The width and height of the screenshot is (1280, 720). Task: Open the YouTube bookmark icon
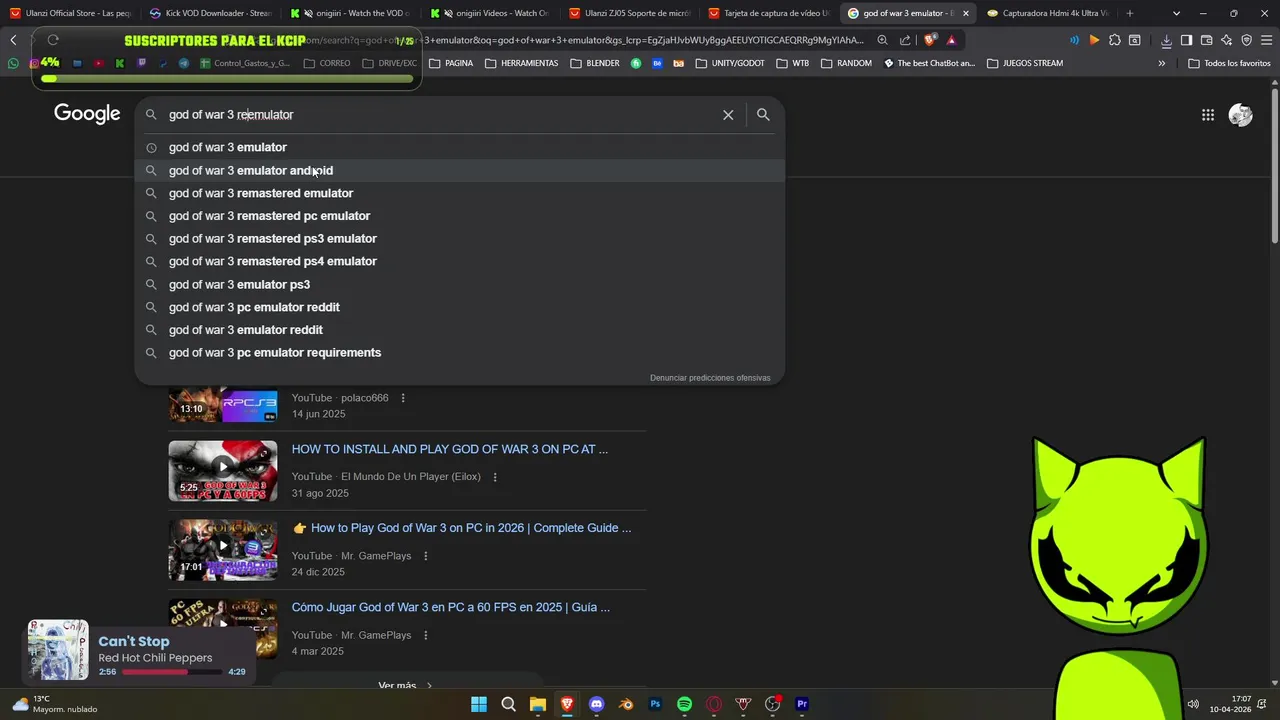(x=98, y=63)
